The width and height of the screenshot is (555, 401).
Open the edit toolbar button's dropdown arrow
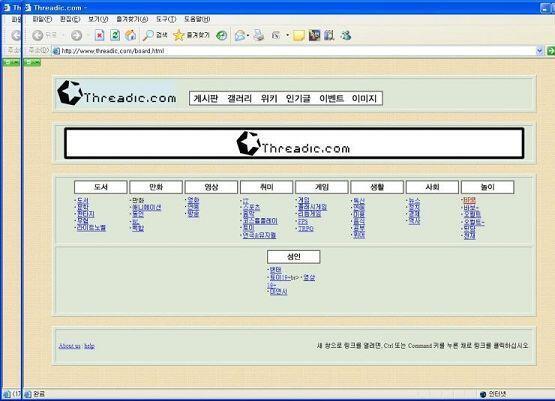point(287,35)
